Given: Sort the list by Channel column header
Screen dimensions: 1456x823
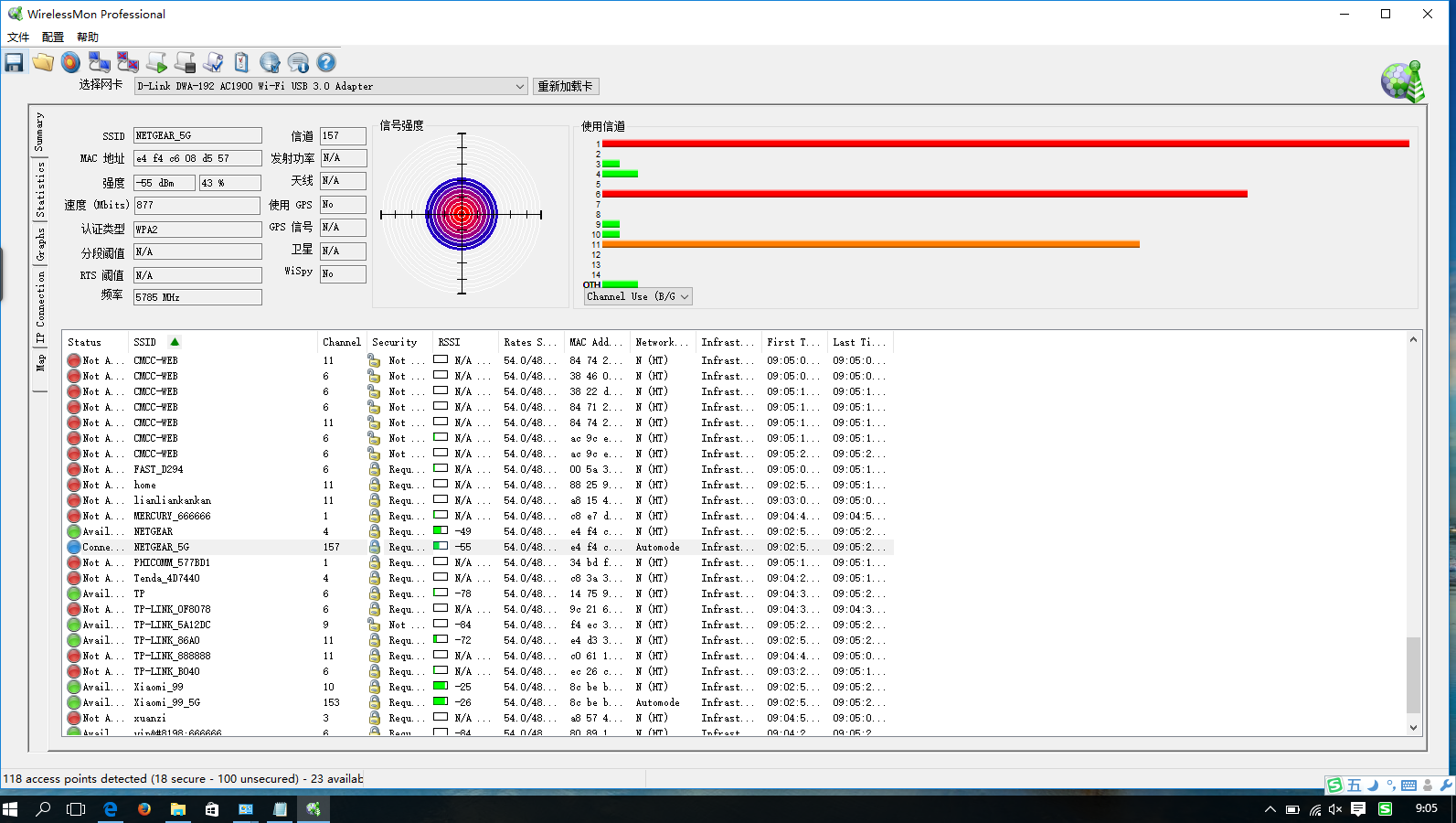Looking at the screenshot, I should click(x=342, y=342).
